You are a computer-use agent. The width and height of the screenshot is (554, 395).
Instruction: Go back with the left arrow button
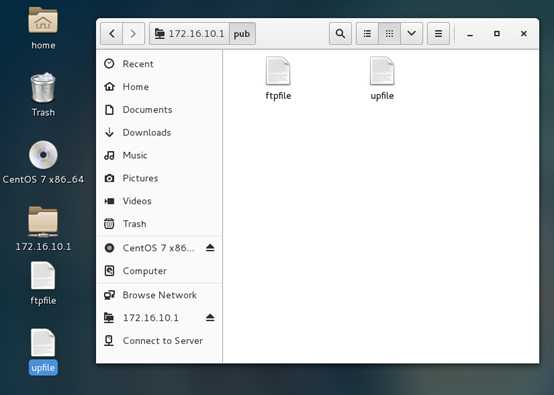112,34
